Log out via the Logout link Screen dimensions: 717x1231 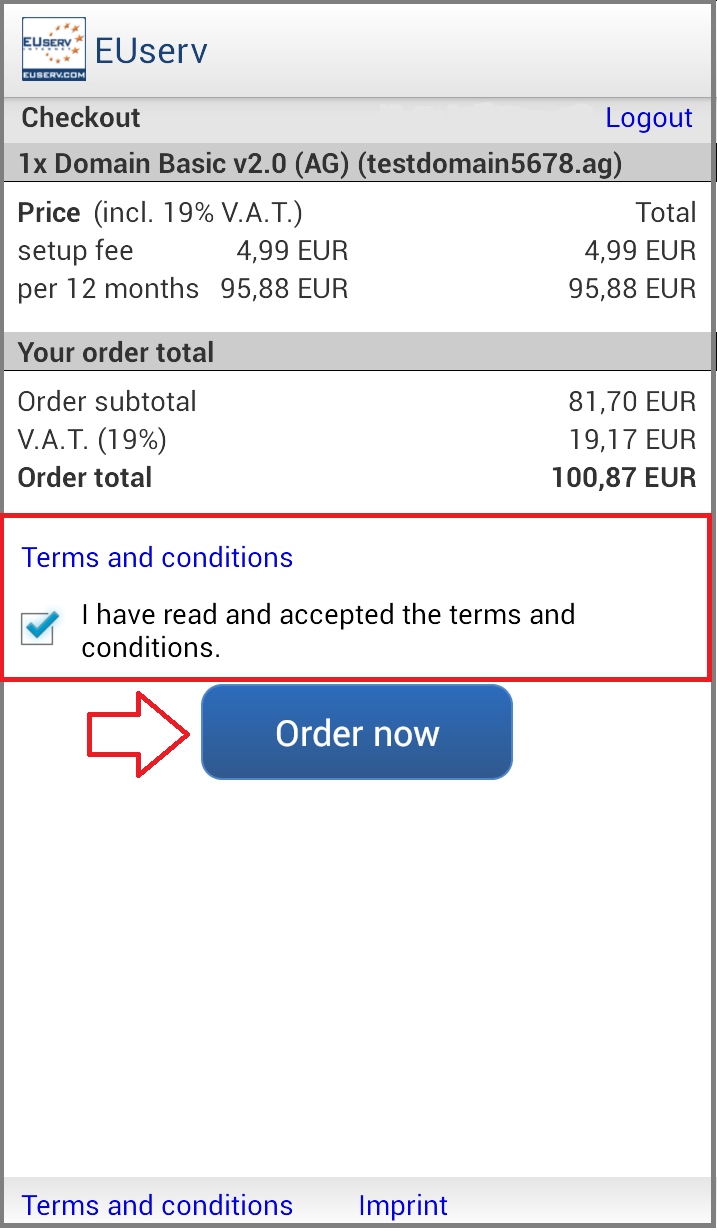point(649,118)
